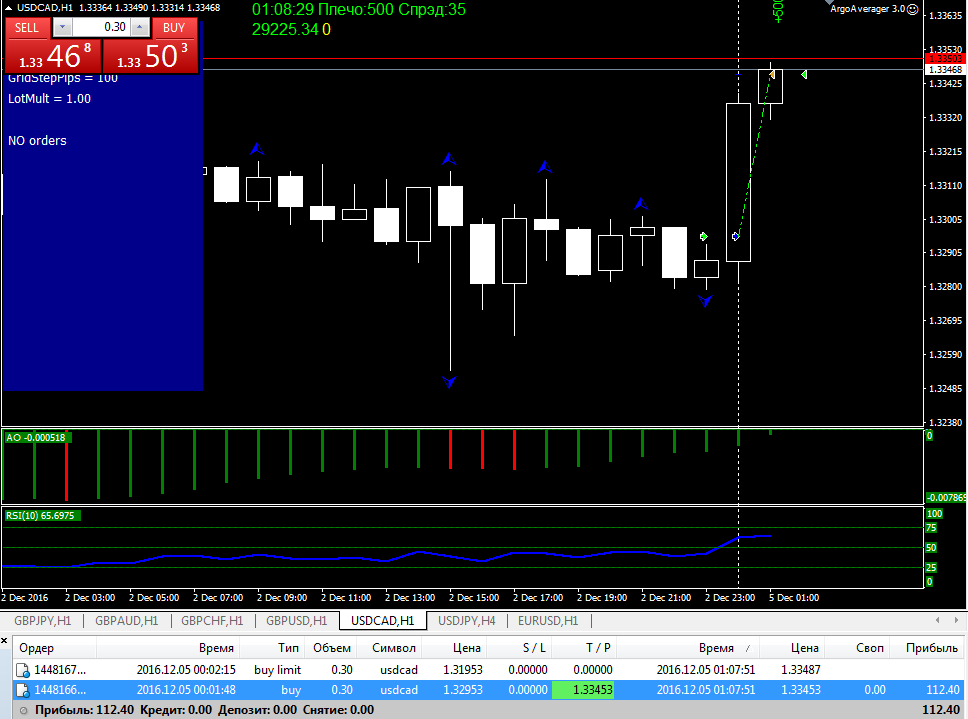Click the lowest blue down fractal arrow
The image size is (968, 719).
click(x=449, y=382)
